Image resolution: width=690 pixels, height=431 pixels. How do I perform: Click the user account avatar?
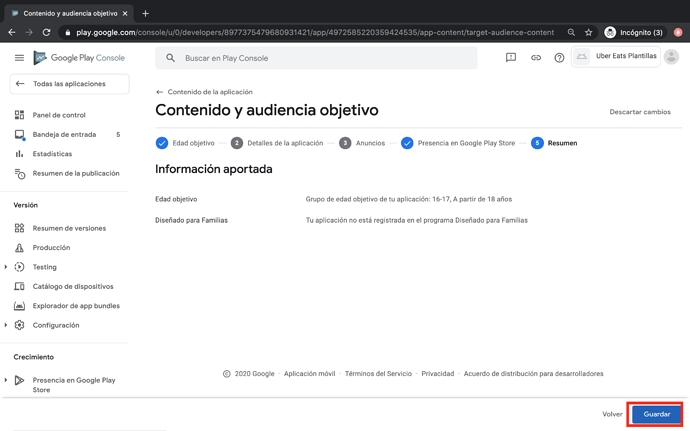click(671, 57)
